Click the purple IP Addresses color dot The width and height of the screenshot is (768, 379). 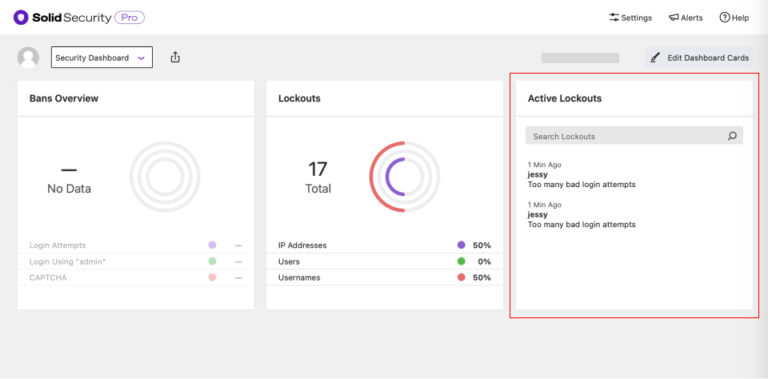pos(461,245)
